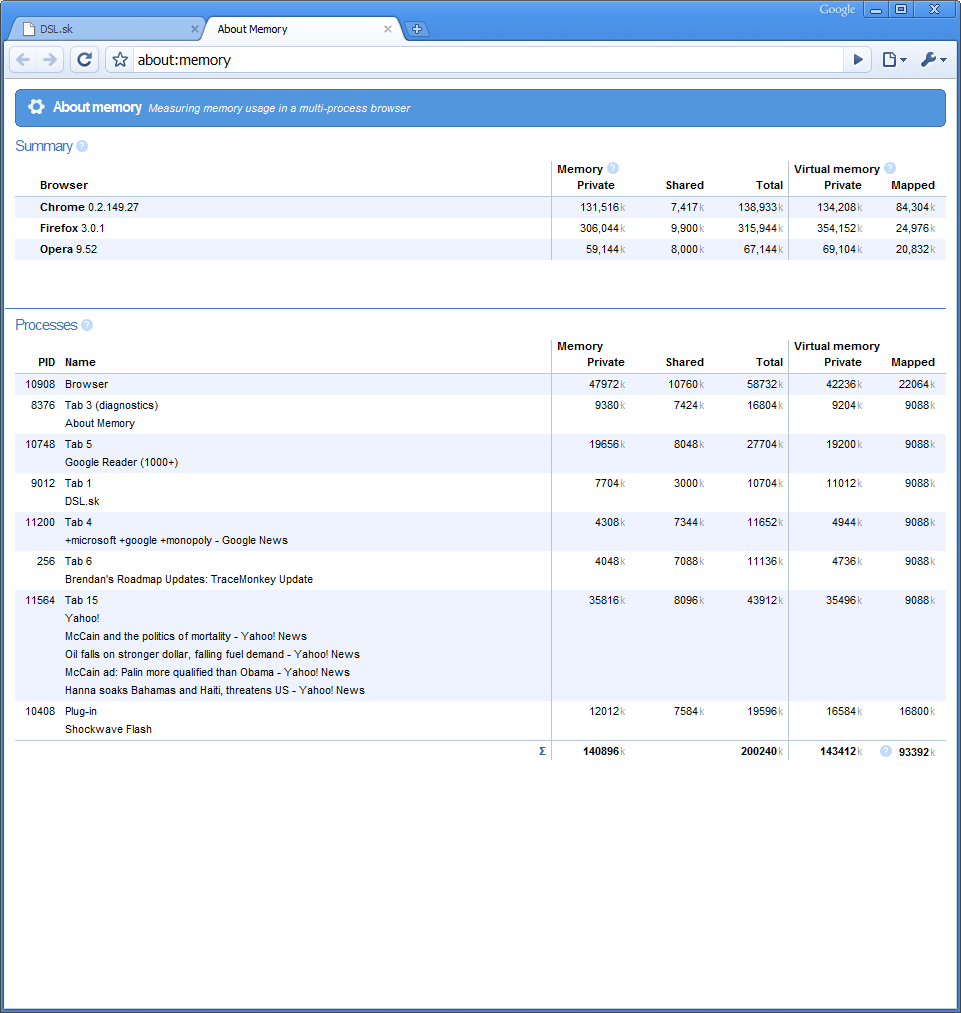Close the About Memory tab
This screenshot has width=961, height=1013.
click(388, 29)
